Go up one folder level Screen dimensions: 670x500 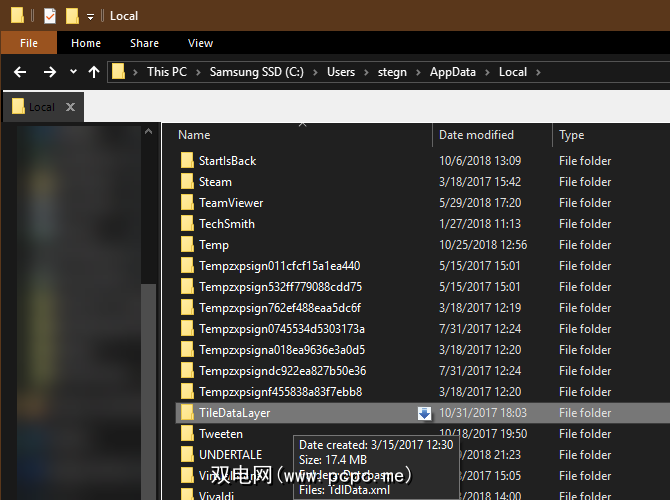coord(94,72)
